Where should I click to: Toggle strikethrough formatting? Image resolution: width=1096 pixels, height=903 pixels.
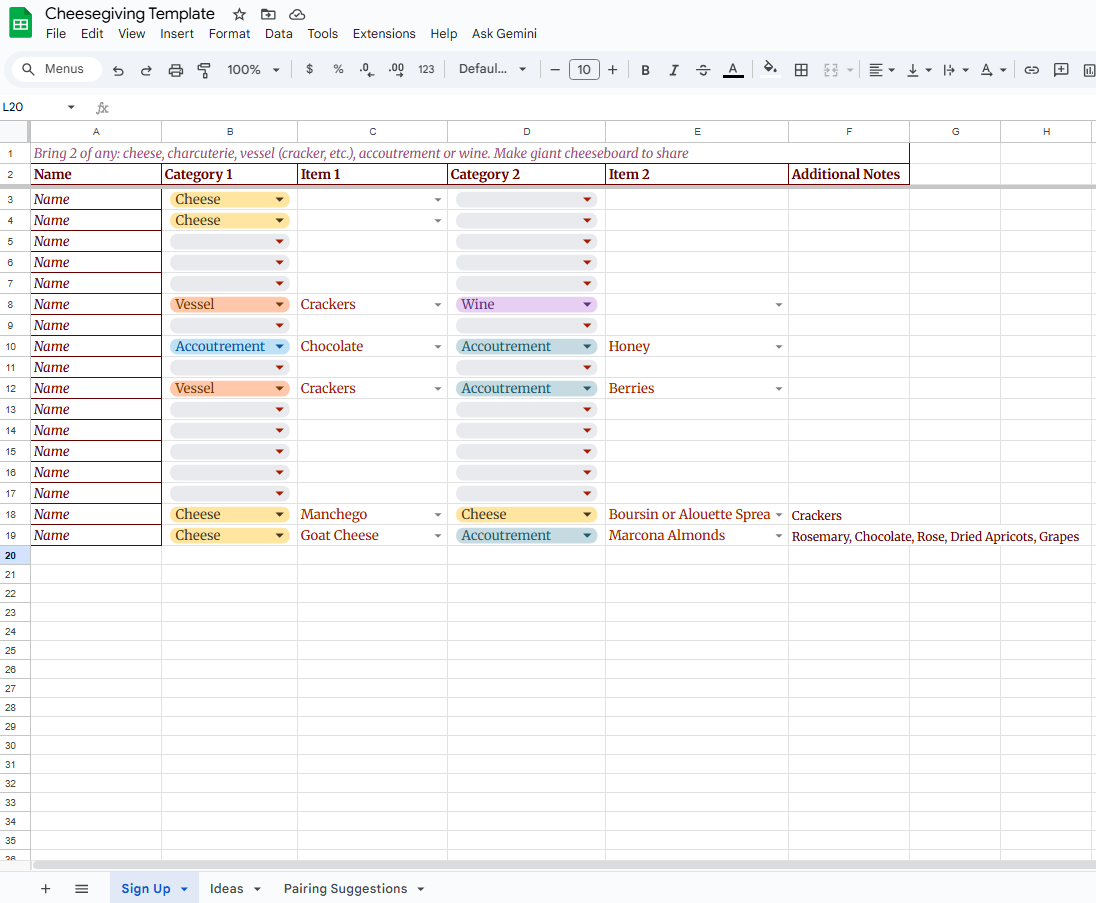(703, 70)
